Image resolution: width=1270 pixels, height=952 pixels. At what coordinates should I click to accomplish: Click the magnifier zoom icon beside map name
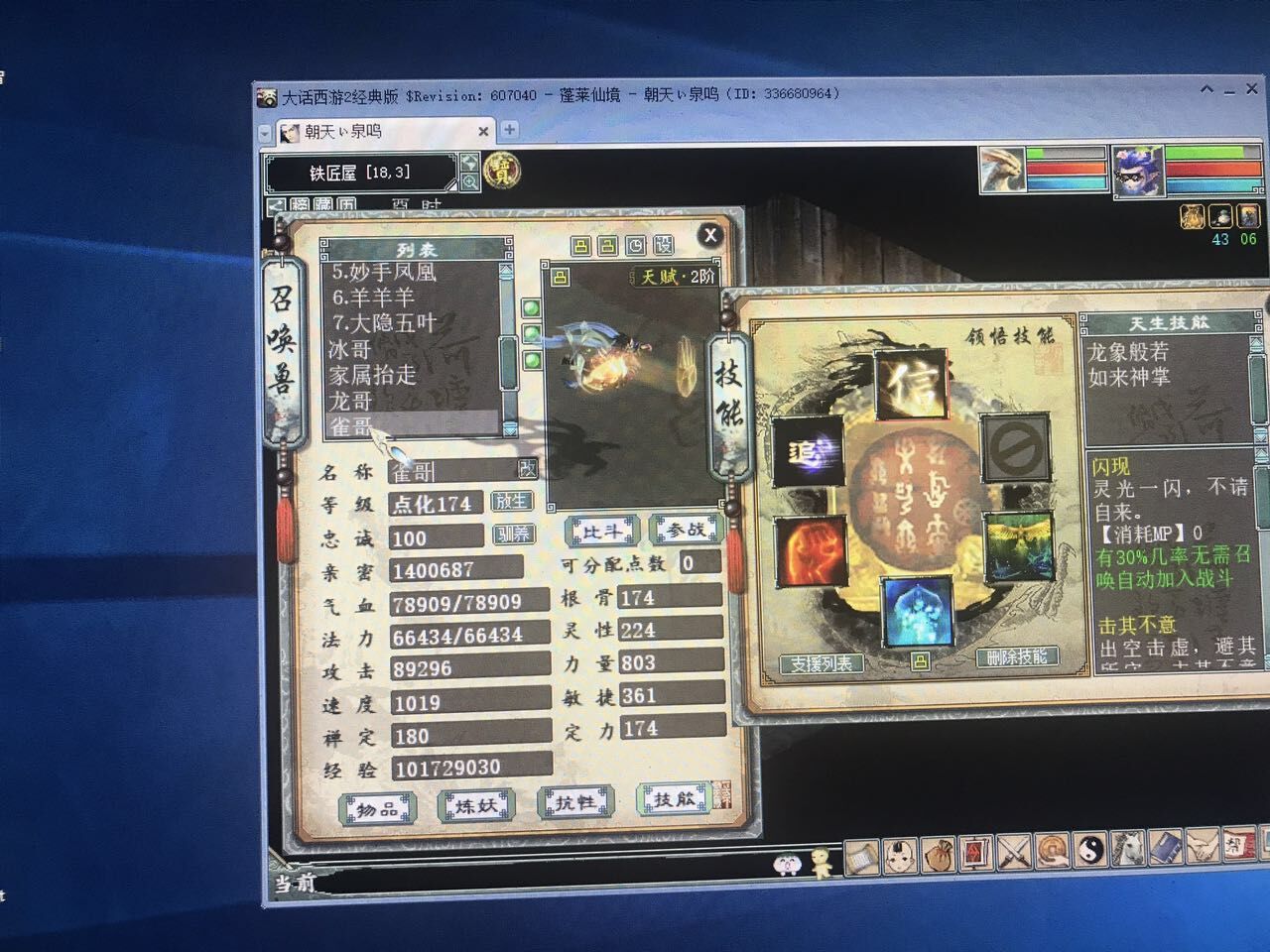(x=469, y=181)
